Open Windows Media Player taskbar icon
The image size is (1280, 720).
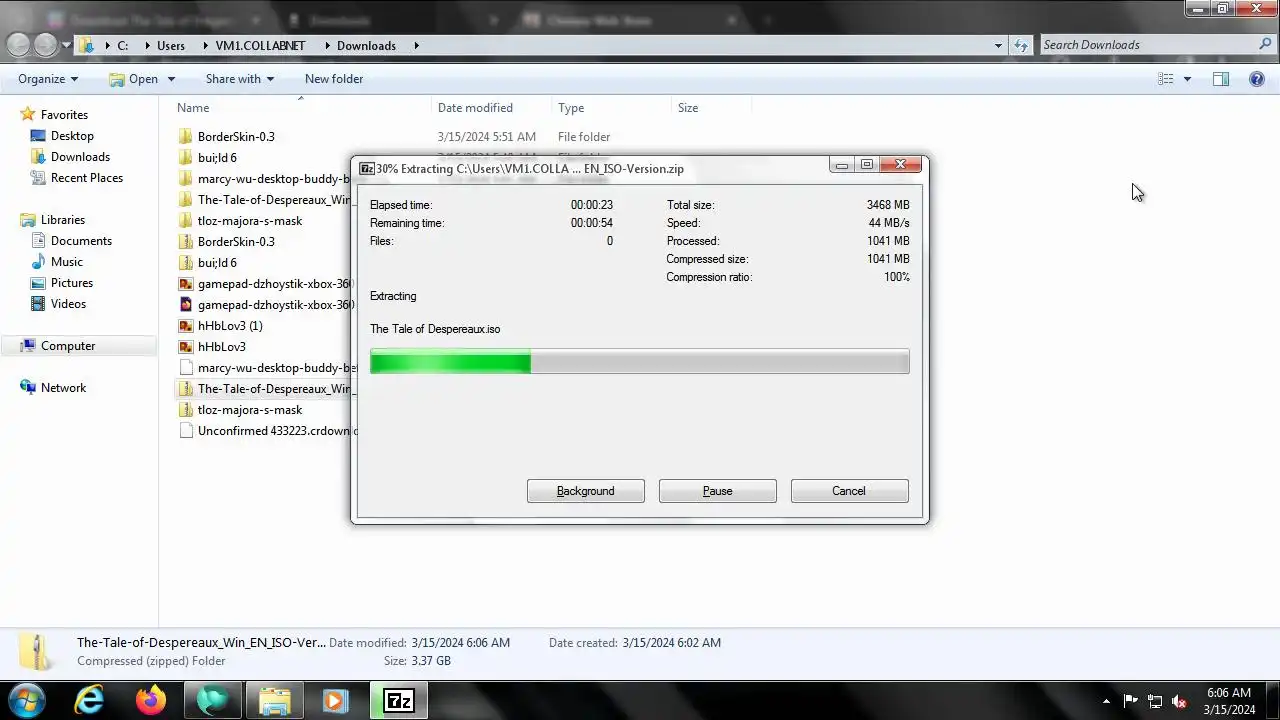[x=335, y=701]
